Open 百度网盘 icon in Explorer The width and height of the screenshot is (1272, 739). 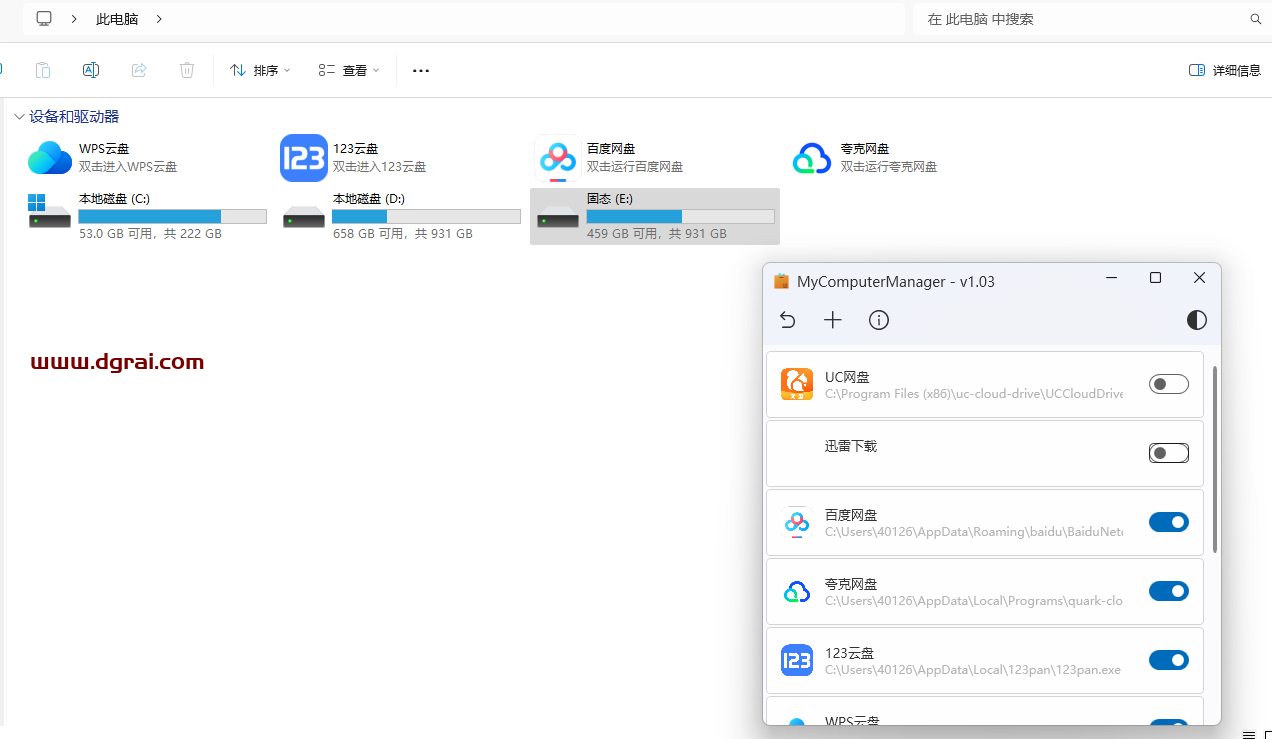click(558, 158)
